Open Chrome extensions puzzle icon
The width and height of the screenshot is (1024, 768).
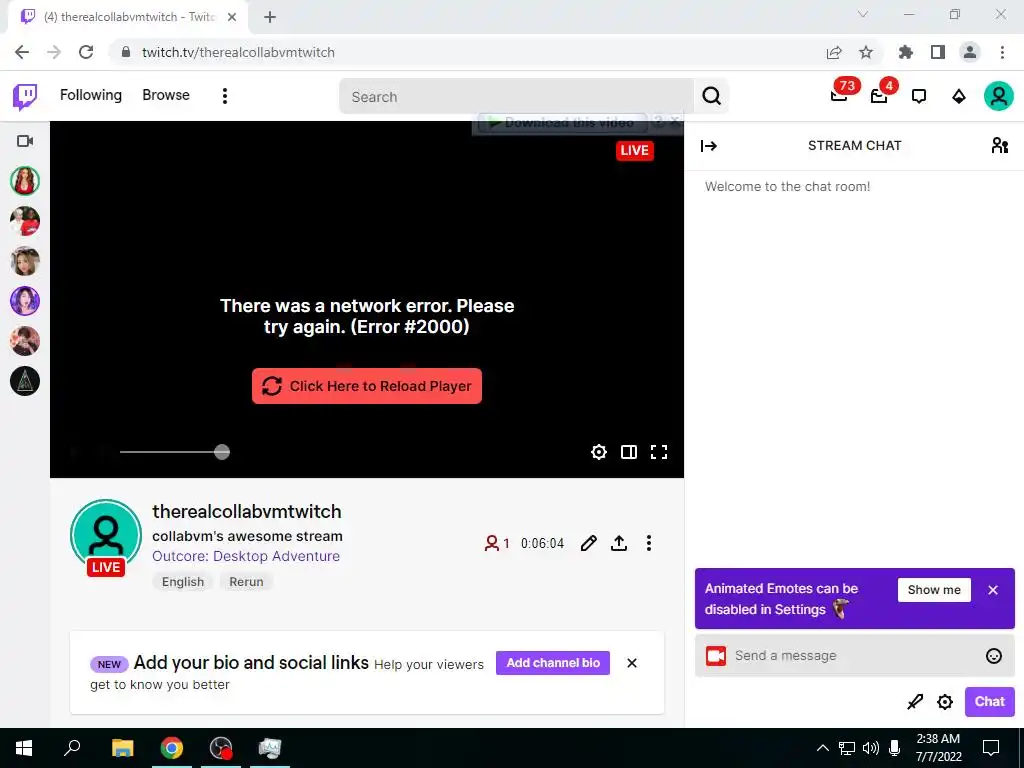click(905, 52)
